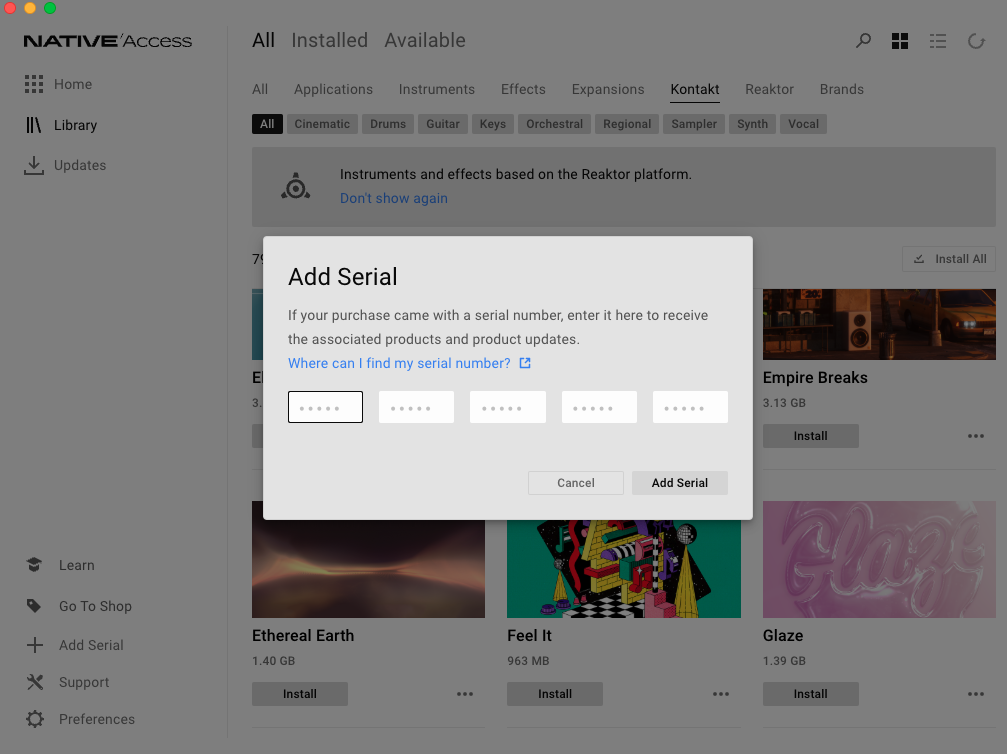1007x754 pixels.
Task: Toggle the Guitar filter chip
Action: [442, 124]
